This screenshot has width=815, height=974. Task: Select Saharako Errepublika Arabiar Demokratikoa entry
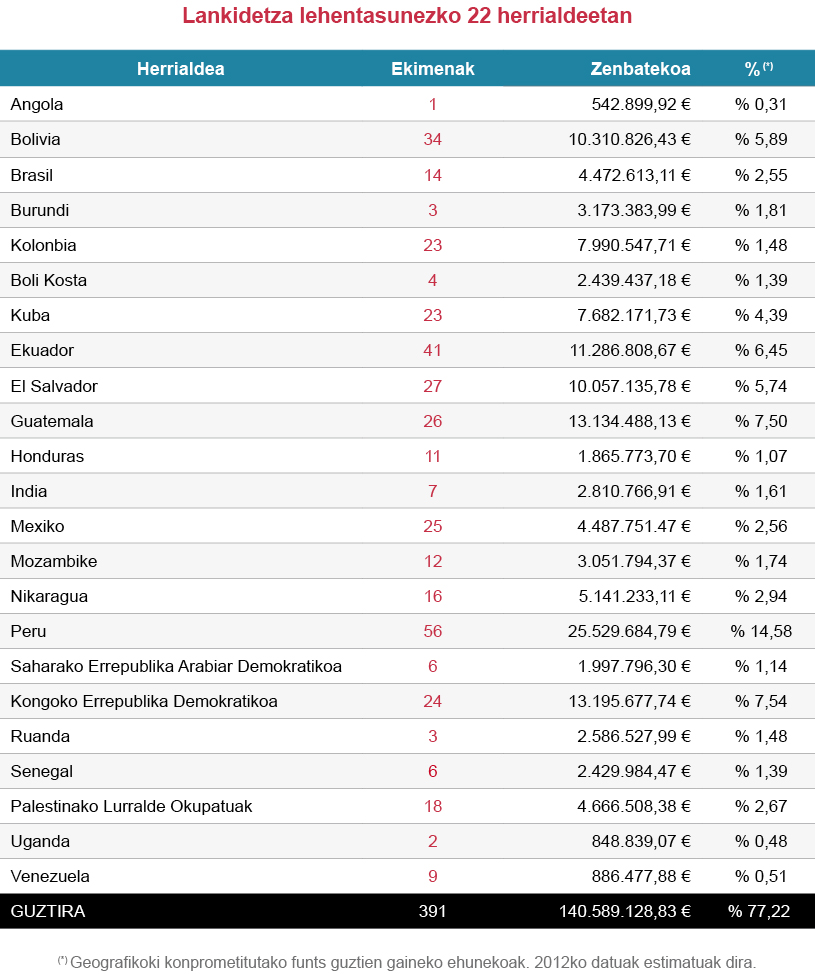pyautogui.click(x=176, y=666)
